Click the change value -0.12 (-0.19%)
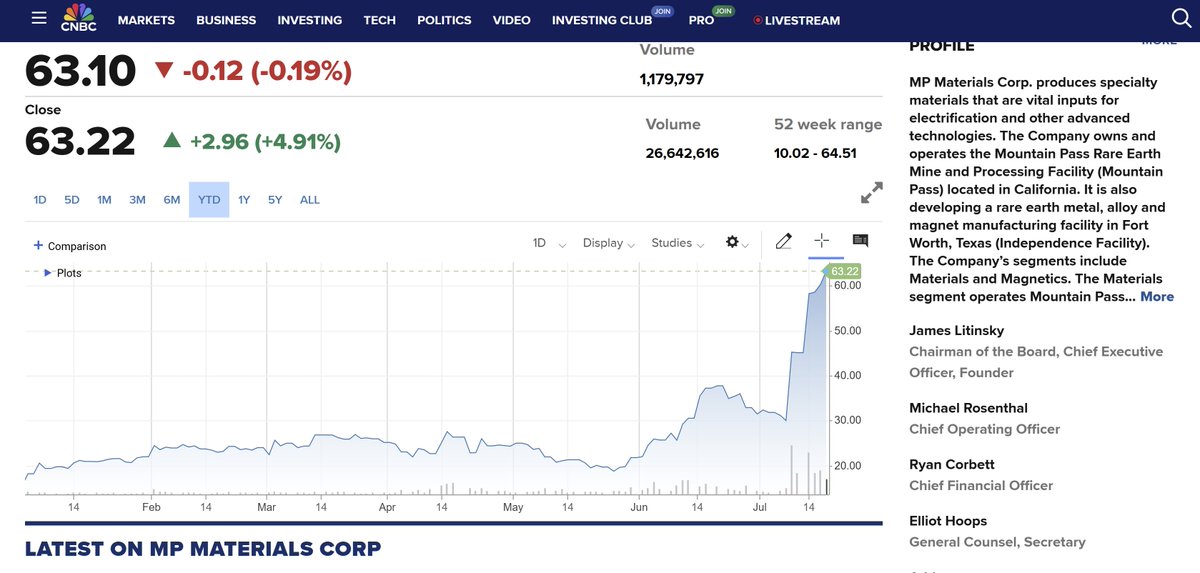 point(266,71)
